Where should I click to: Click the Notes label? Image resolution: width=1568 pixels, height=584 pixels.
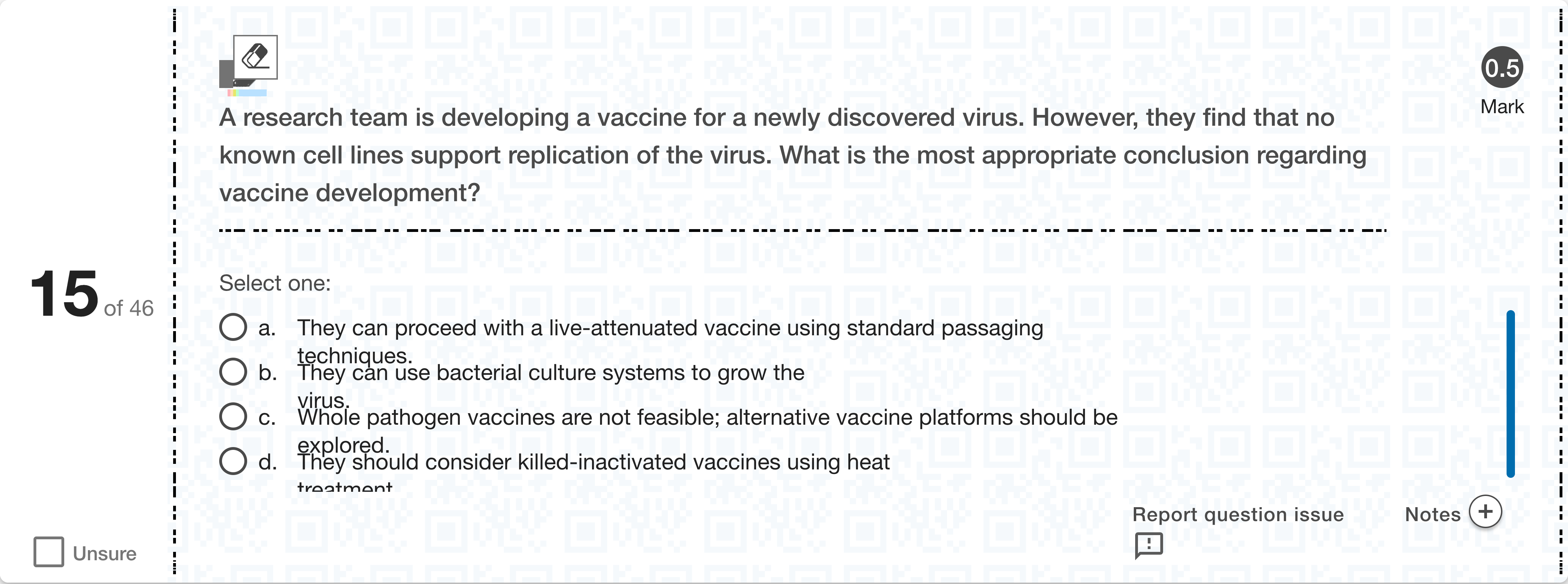click(x=1432, y=514)
